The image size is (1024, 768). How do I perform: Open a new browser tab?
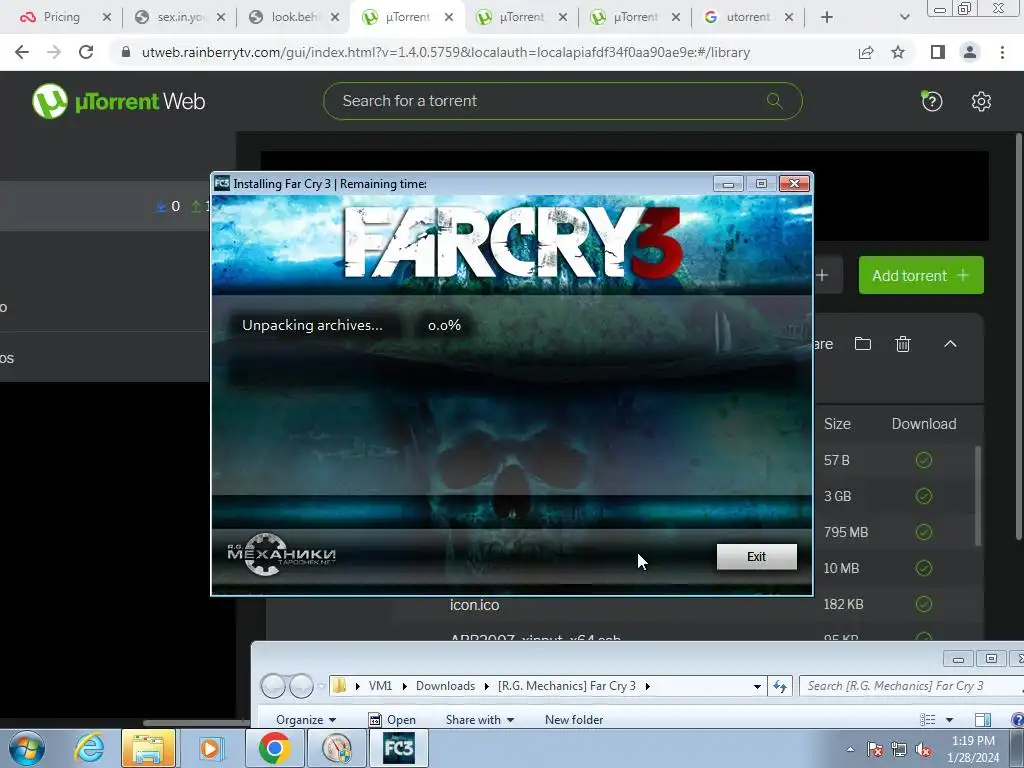[827, 17]
